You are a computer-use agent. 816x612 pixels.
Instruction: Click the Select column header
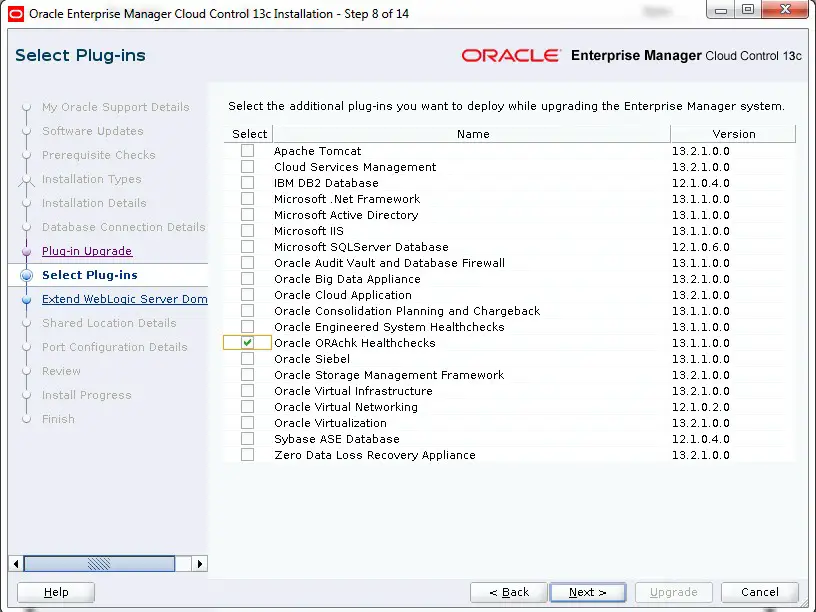pos(249,134)
